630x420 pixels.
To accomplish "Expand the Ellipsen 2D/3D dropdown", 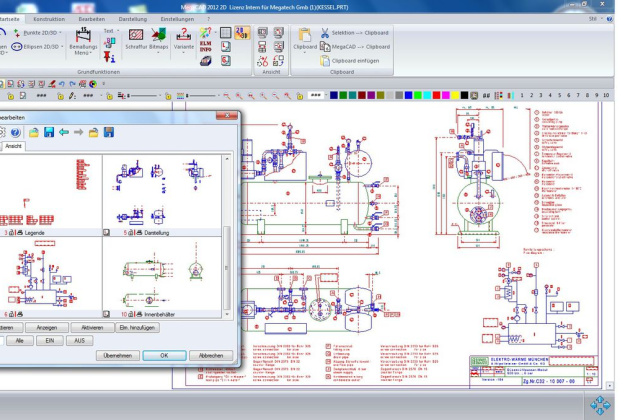I will coord(64,46).
